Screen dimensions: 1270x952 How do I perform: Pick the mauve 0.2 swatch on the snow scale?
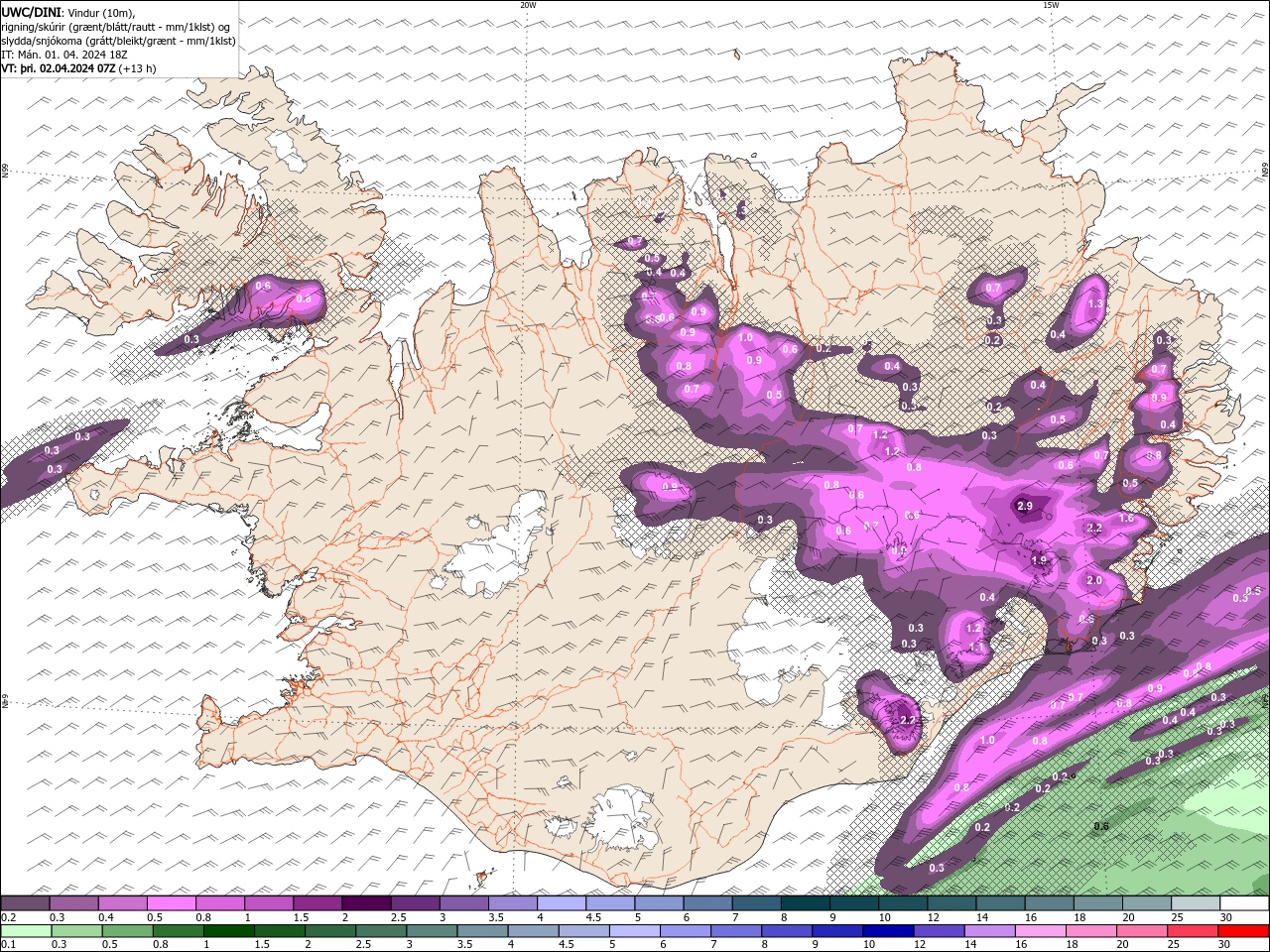point(25,903)
